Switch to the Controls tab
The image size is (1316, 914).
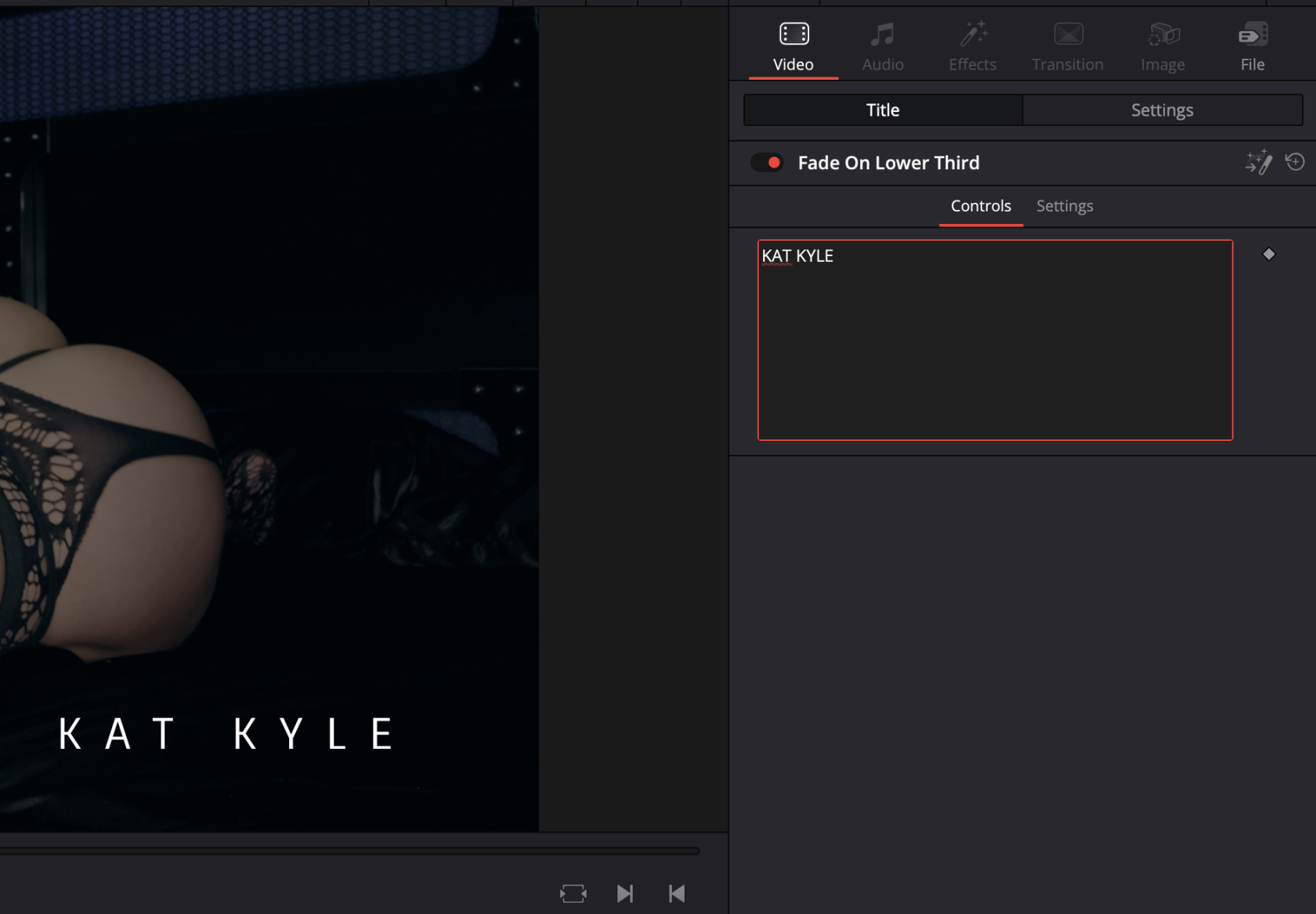(x=981, y=206)
